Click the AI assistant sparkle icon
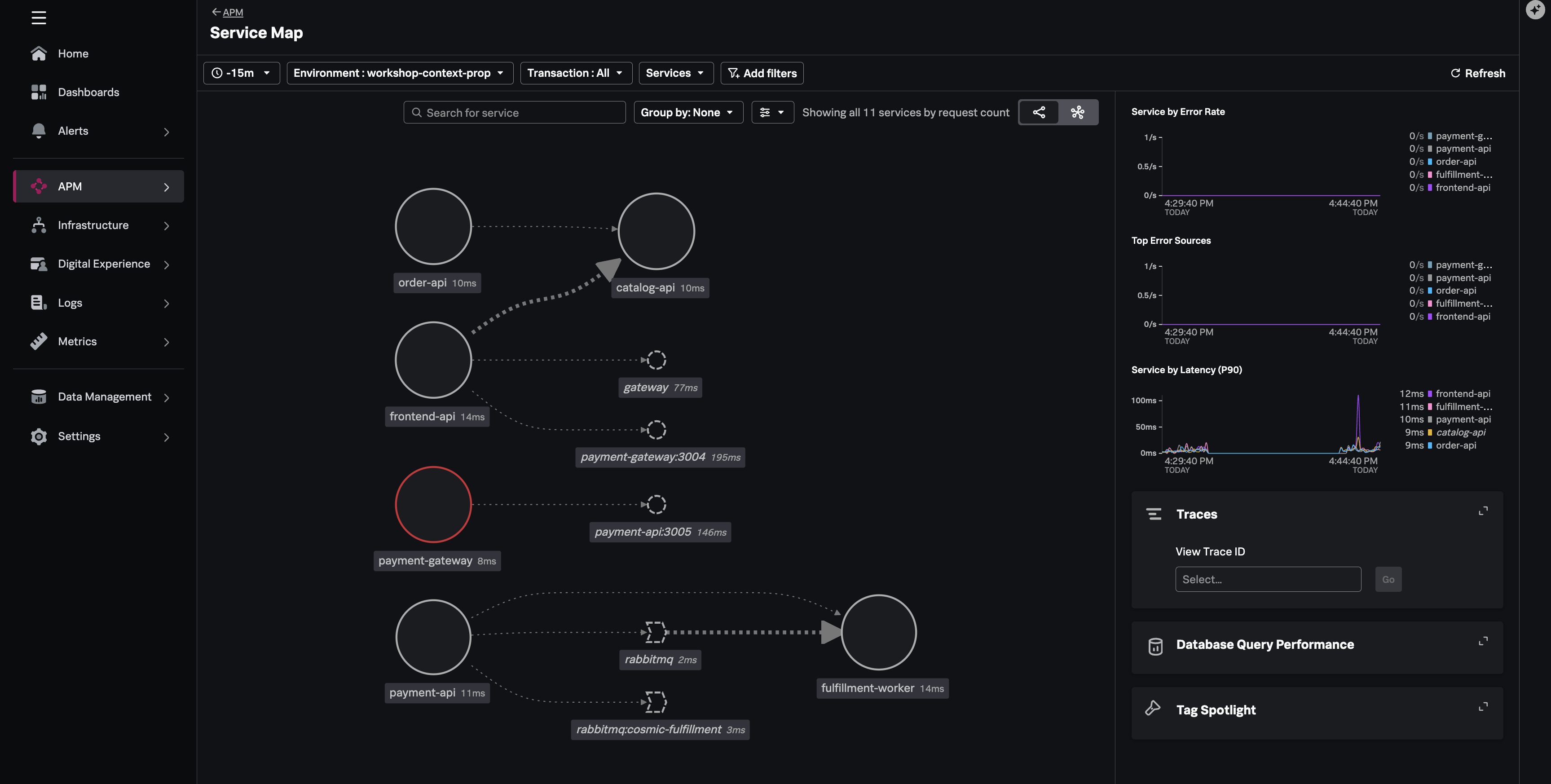Image resolution: width=1551 pixels, height=784 pixels. tap(1535, 9)
